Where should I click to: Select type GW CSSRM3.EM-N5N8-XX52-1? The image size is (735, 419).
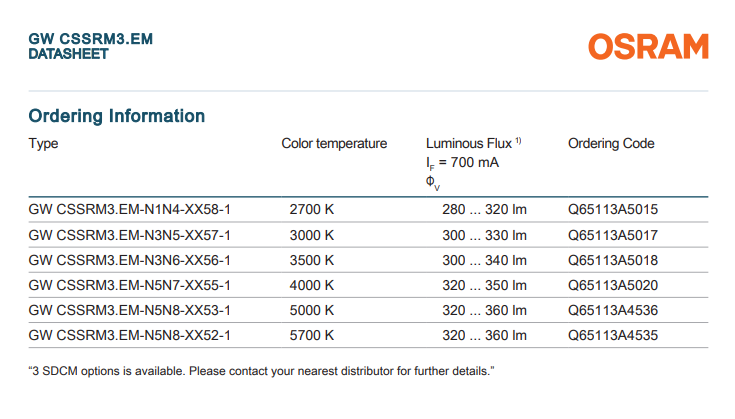coord(130,336)
